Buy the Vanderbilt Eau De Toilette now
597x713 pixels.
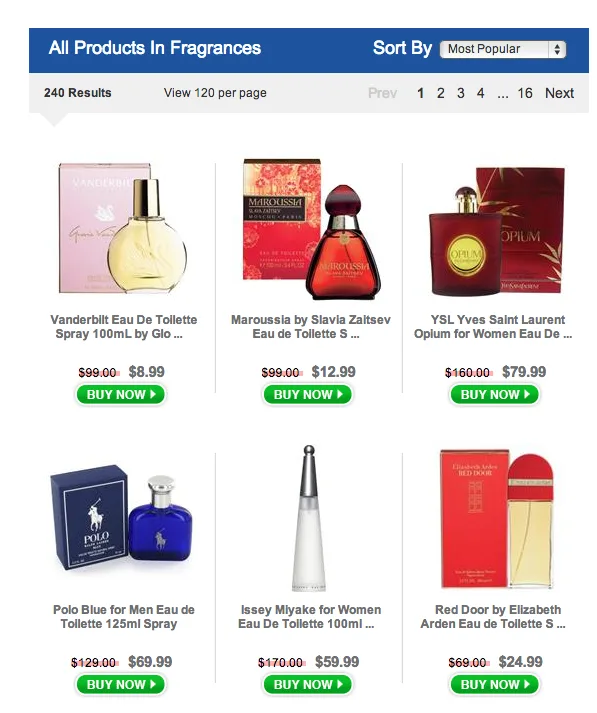[x=120, y=394]
